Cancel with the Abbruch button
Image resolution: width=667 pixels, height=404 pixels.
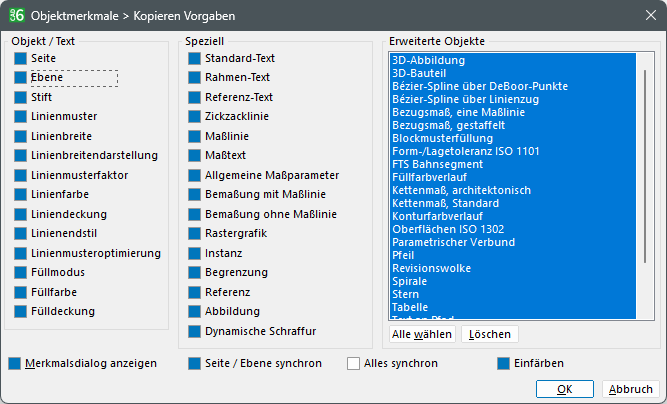point(630,389)
